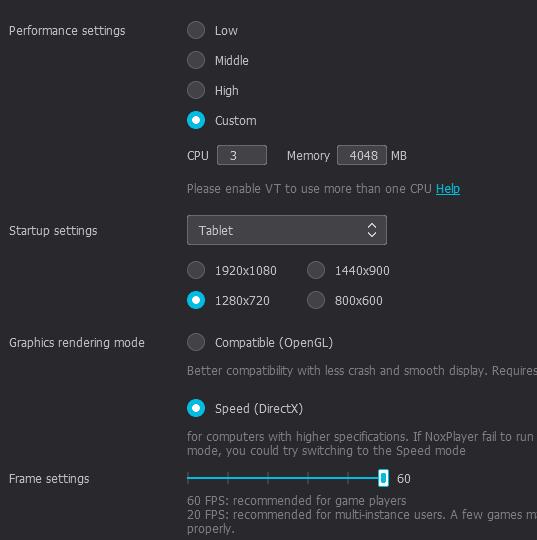Enable Compatible (OpenGL) rendering mode
The width and height of the screenshot is (537, 540).
click(x=196, y=342)
